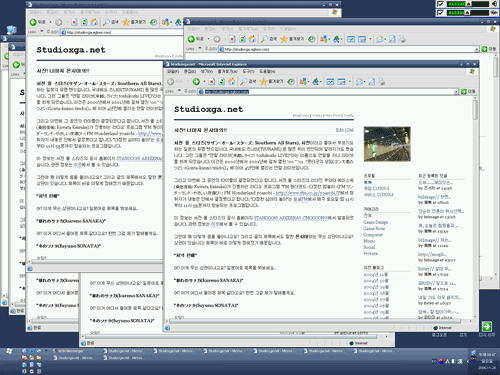Toggle the lower volume widget checkbox

point(440,13)
